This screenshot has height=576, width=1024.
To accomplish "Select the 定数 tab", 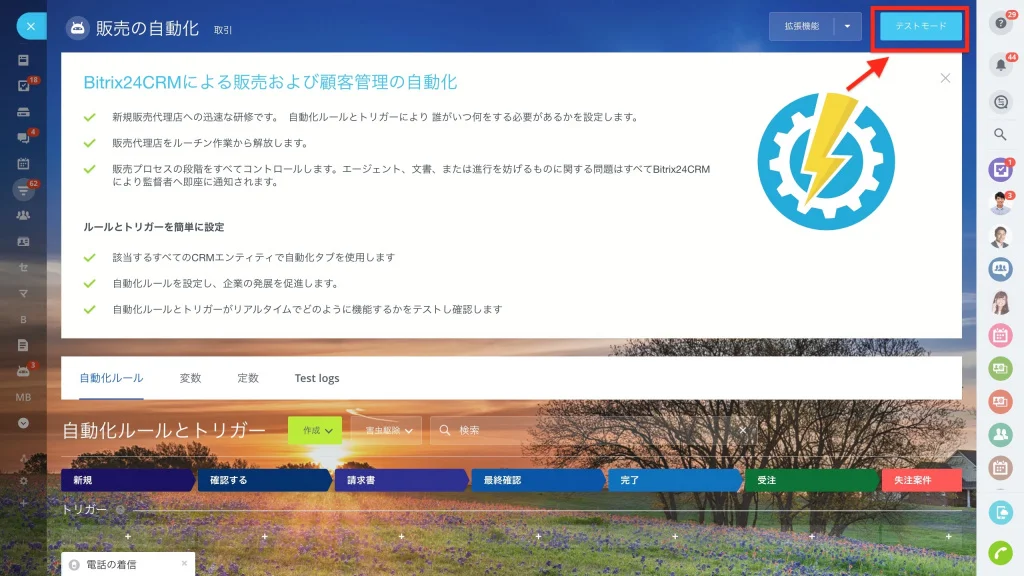I will point(248,378).
